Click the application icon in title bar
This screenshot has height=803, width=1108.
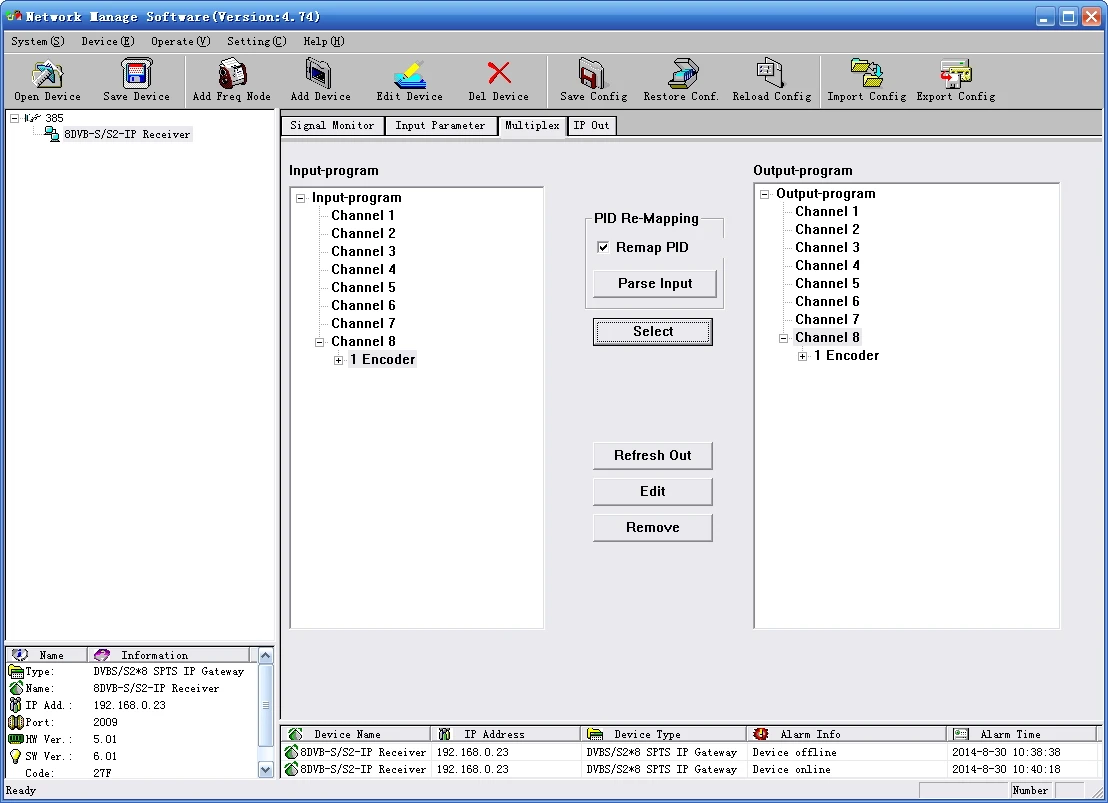point(14,16)
